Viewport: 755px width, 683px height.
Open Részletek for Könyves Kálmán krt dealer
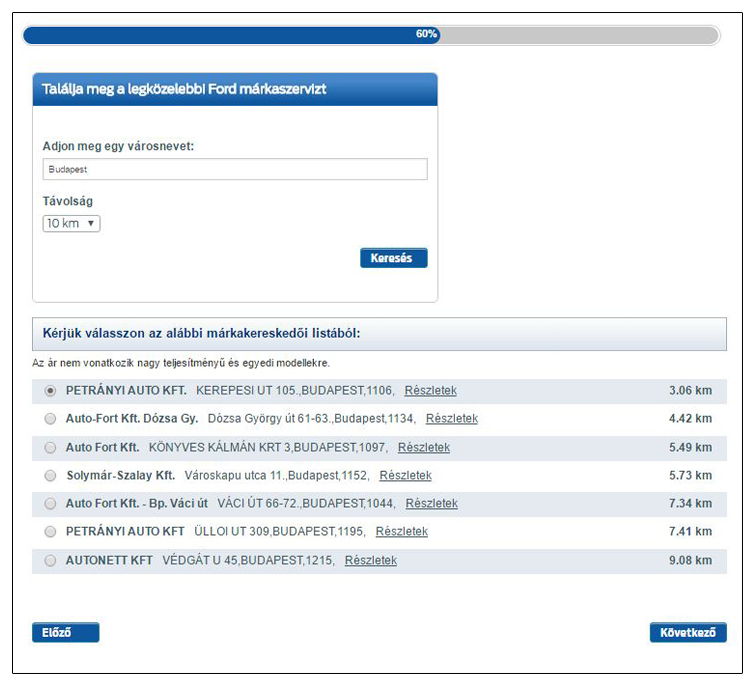click(x=424, y=447)
